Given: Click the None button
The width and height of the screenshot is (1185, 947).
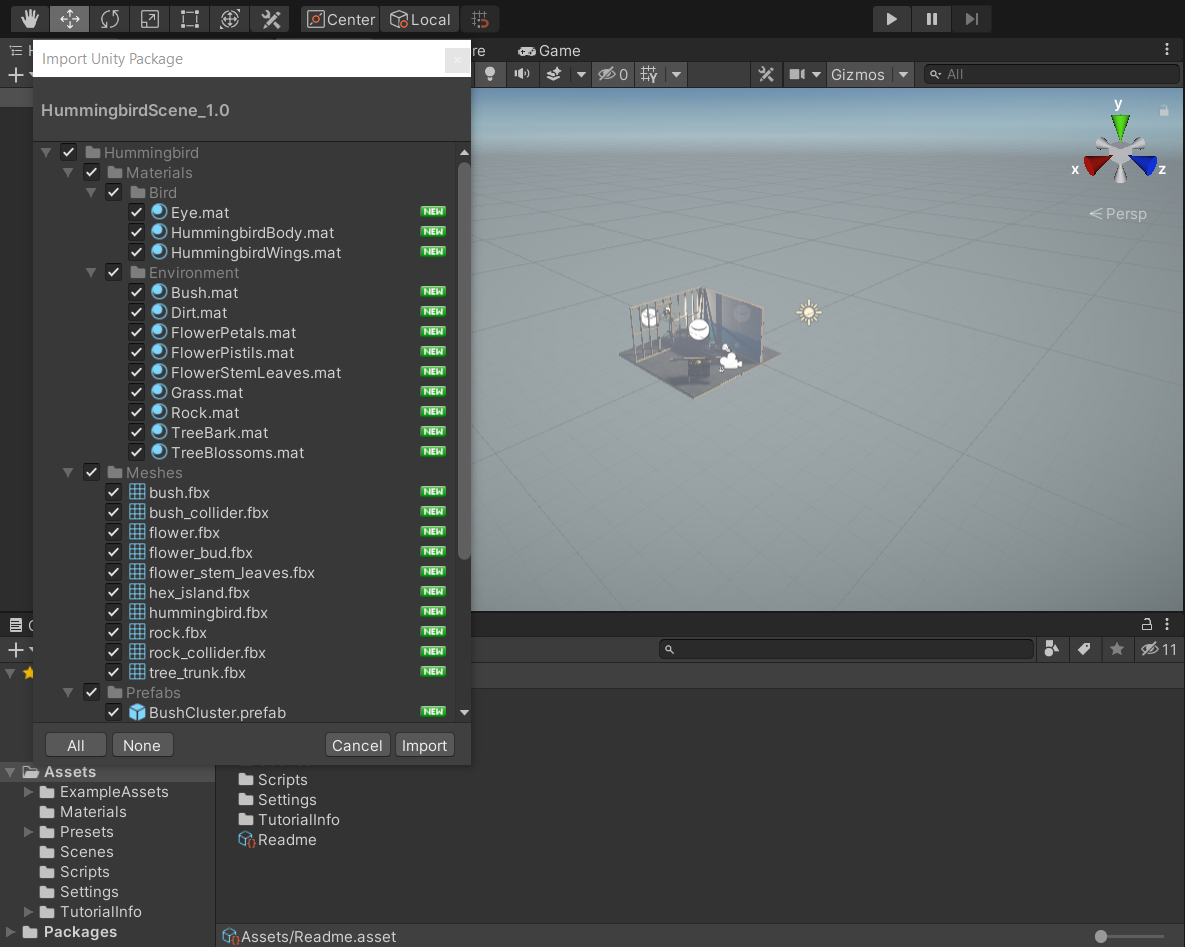Looking at the screenshot, I should 142,745.
